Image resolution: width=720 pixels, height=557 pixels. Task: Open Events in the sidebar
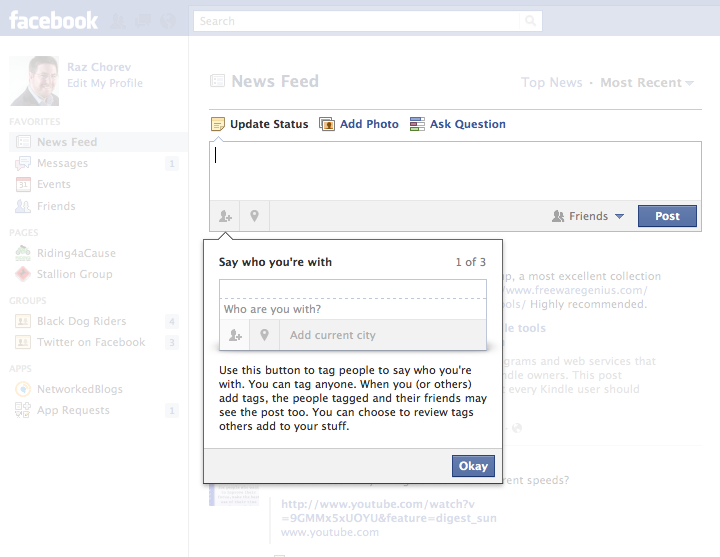click(54, 184)
